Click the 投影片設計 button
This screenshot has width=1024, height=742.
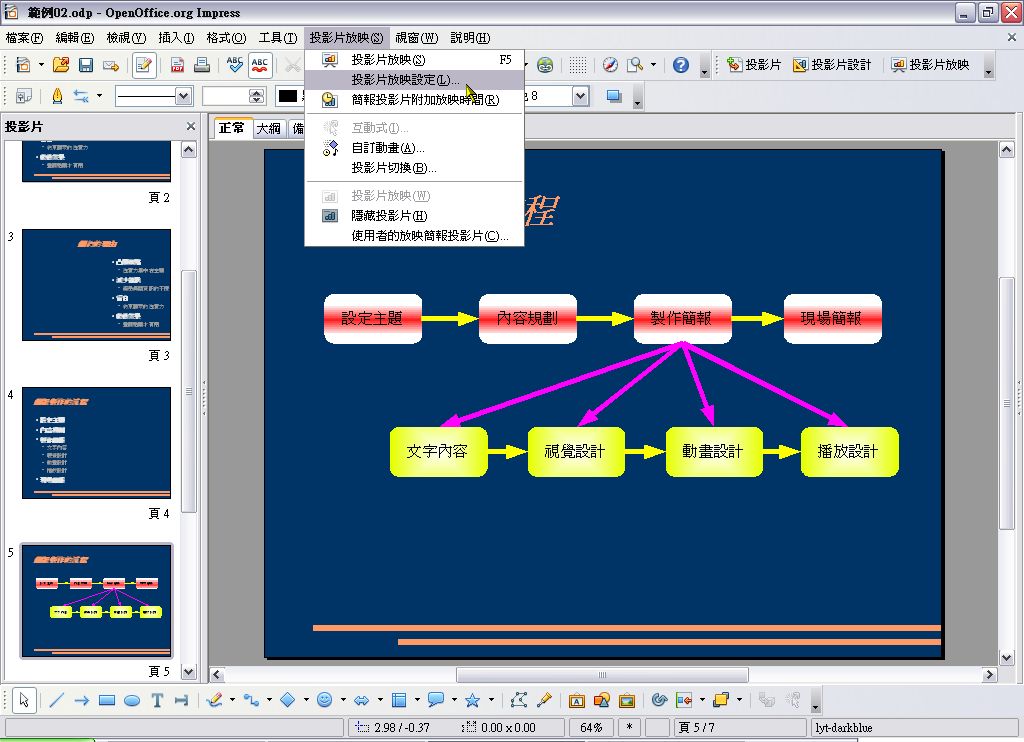point(832,65)
